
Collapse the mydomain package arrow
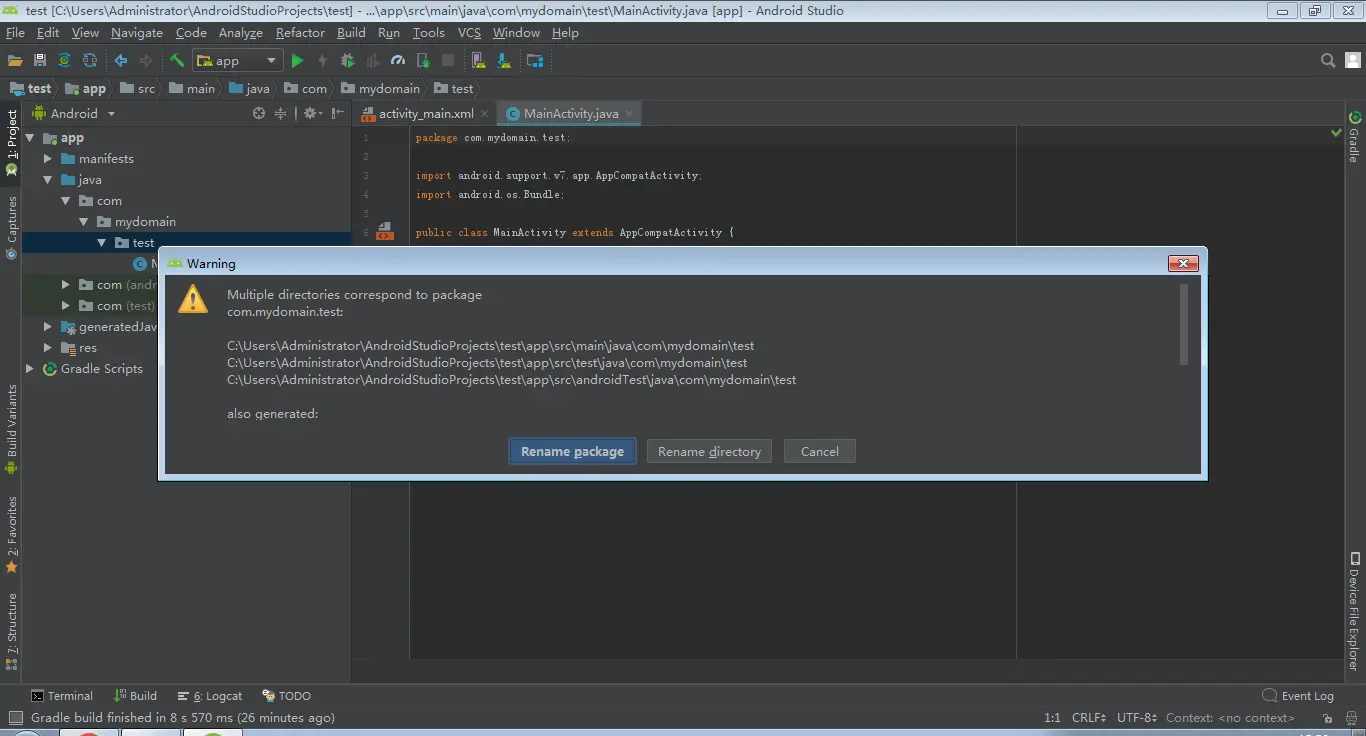(84, 222)
